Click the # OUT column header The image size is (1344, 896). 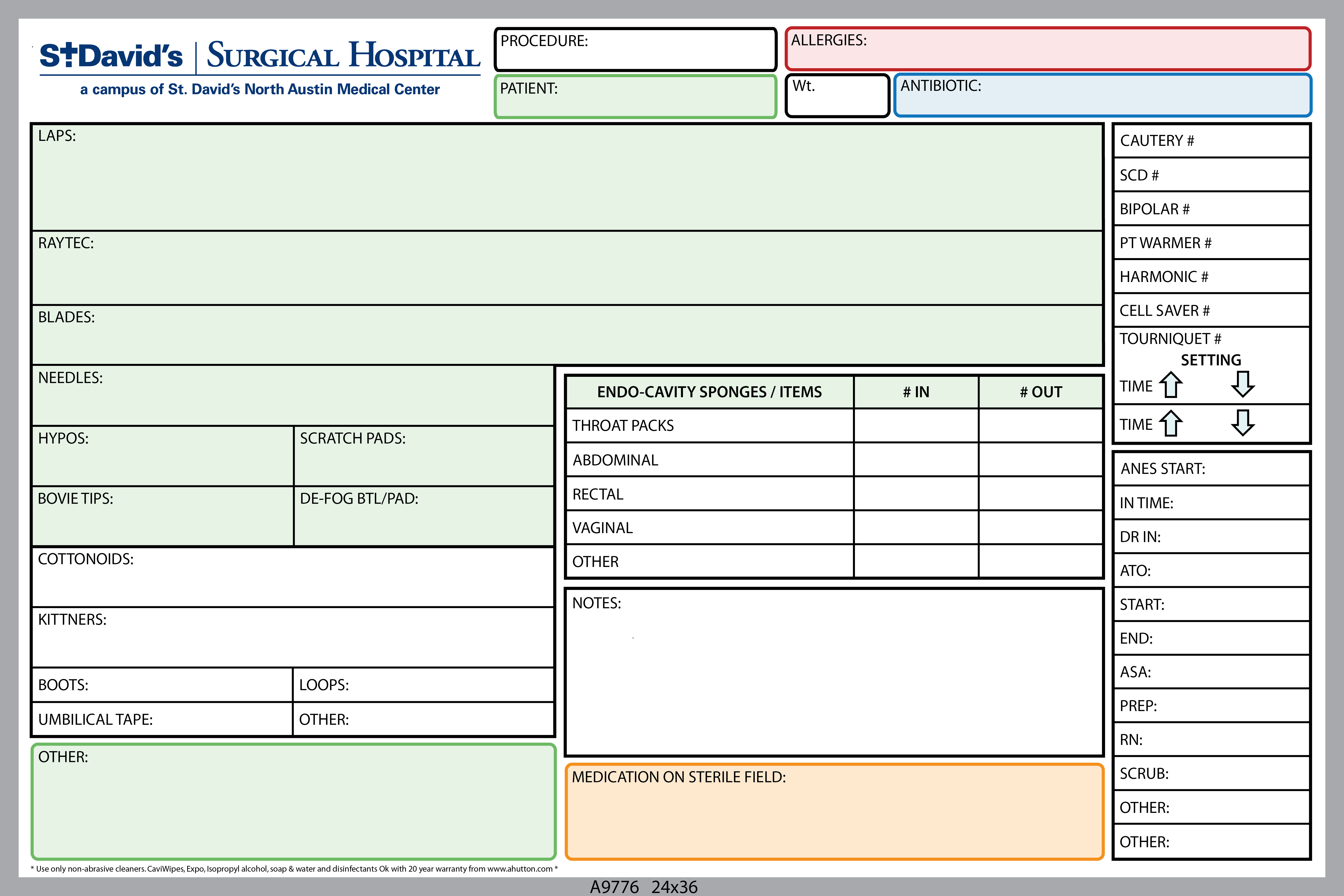1041,392
